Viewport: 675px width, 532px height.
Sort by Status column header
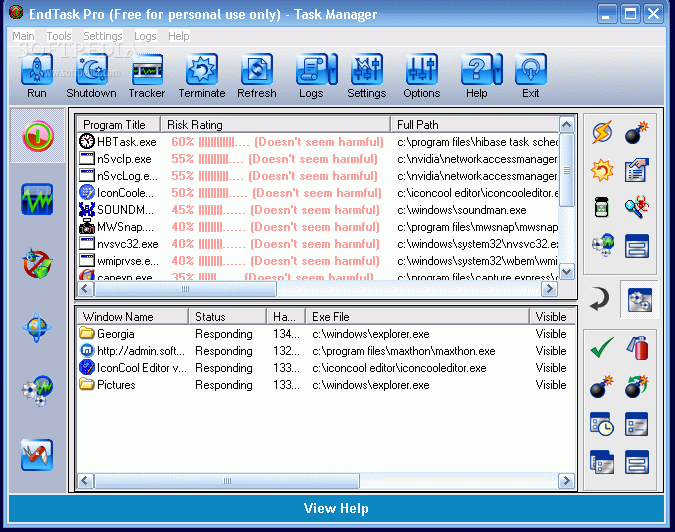(227, 317)
